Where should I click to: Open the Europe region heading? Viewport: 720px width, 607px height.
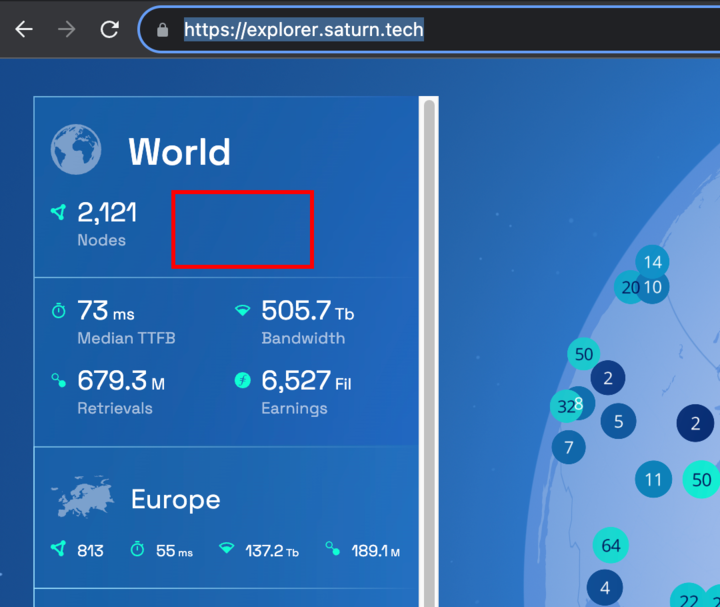click(x=175, y=499)
